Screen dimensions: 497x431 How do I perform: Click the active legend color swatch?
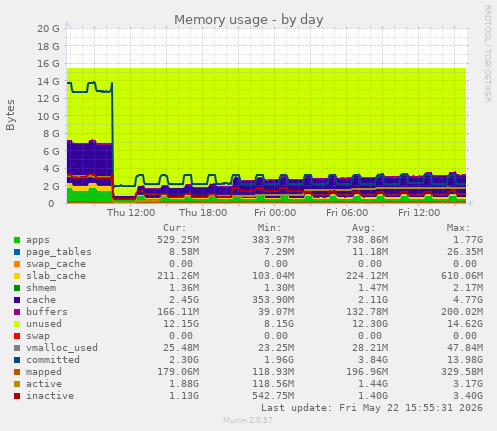pyautogui.click(x=17, y=384)
